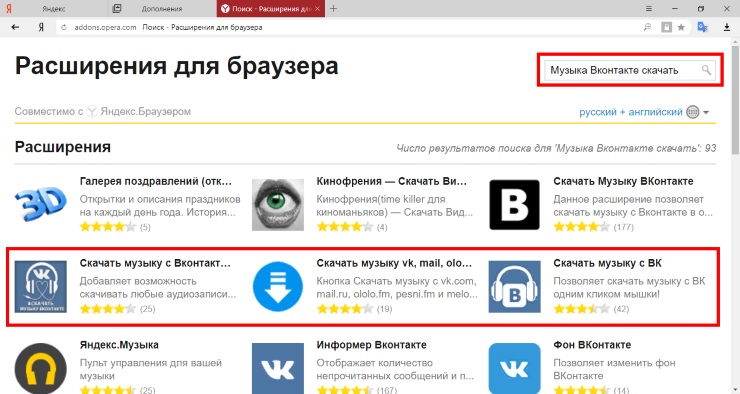Image resolution: width=740 pixels, height=394 pixels.
Task: Expand the language selector arrow
Action: tap(706, 112)
